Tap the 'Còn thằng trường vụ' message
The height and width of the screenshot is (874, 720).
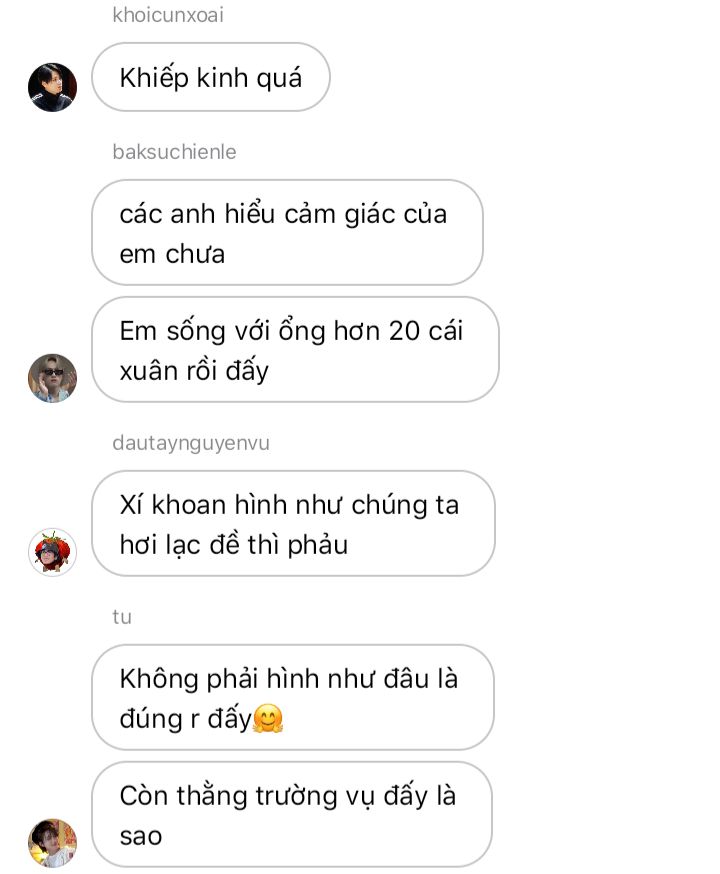tap(291, 814)
